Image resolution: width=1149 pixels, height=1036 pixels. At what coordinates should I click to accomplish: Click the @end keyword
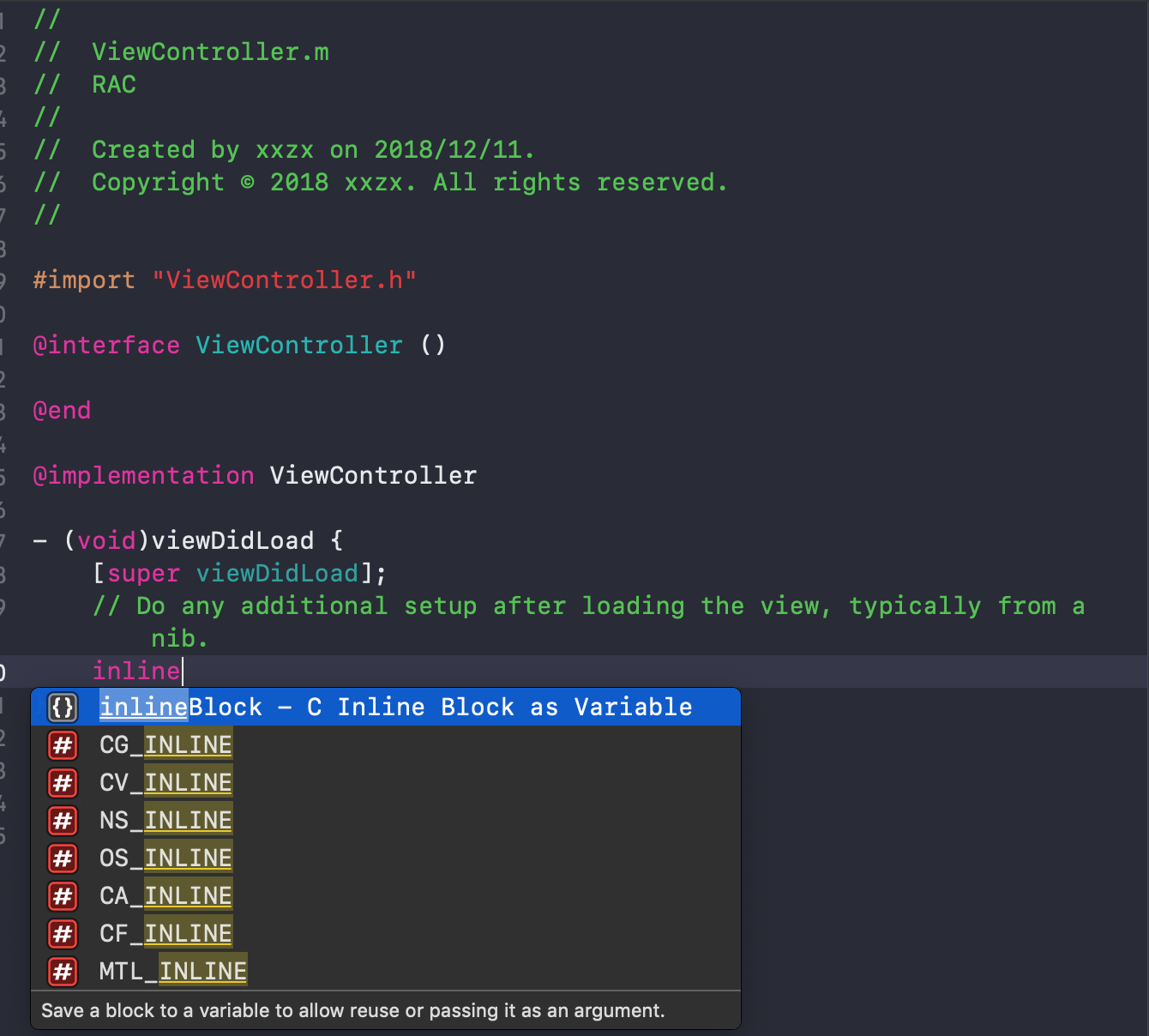pos(62,410)
